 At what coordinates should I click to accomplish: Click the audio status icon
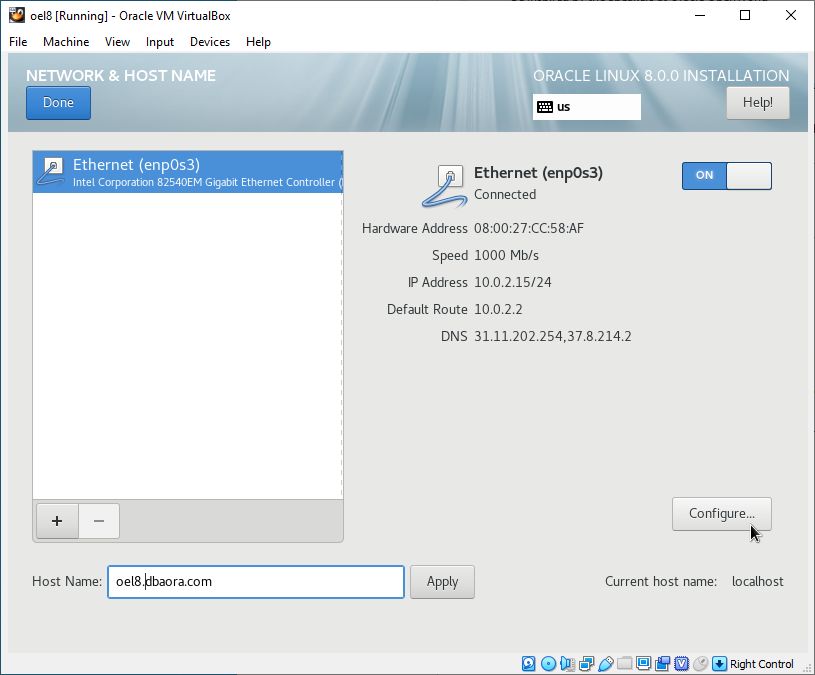click(x=568, y=664)
